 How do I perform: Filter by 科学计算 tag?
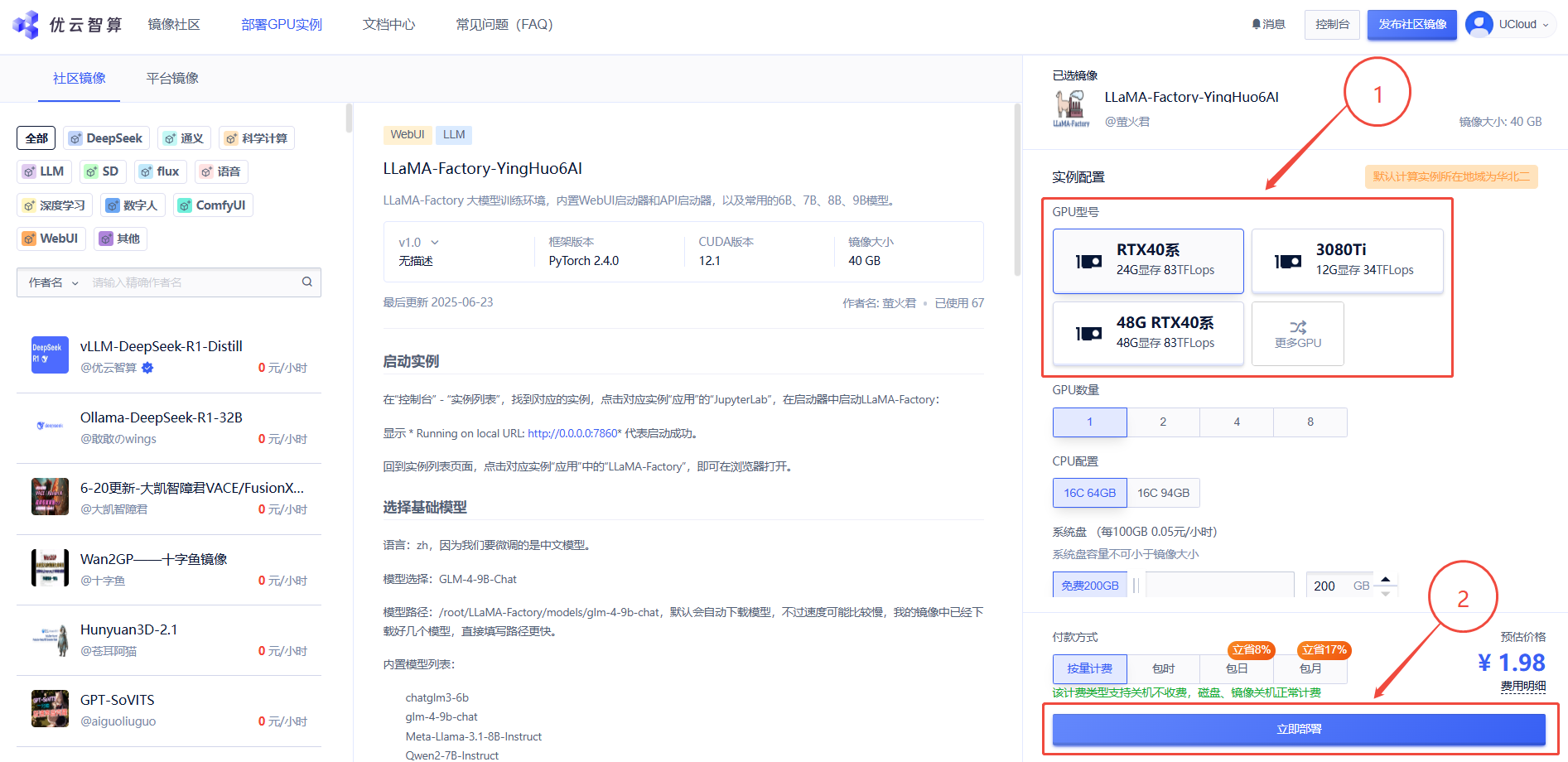pos(256,138)
